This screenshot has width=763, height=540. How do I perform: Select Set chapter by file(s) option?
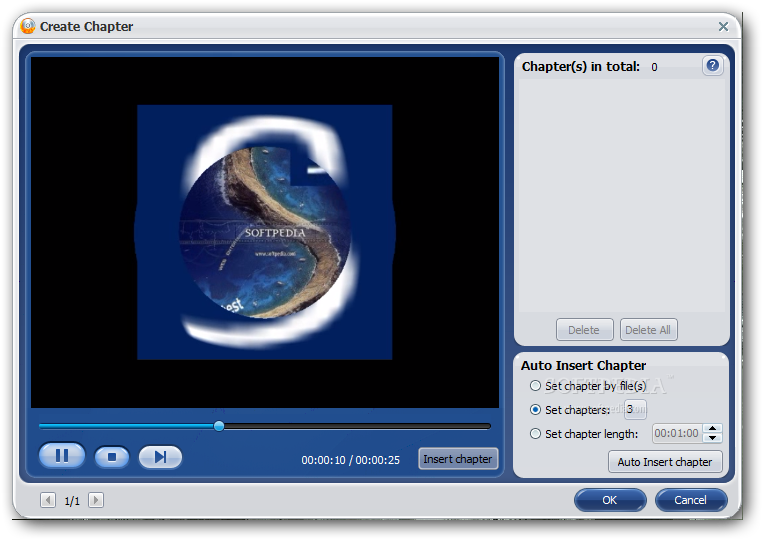click(535, 386)
